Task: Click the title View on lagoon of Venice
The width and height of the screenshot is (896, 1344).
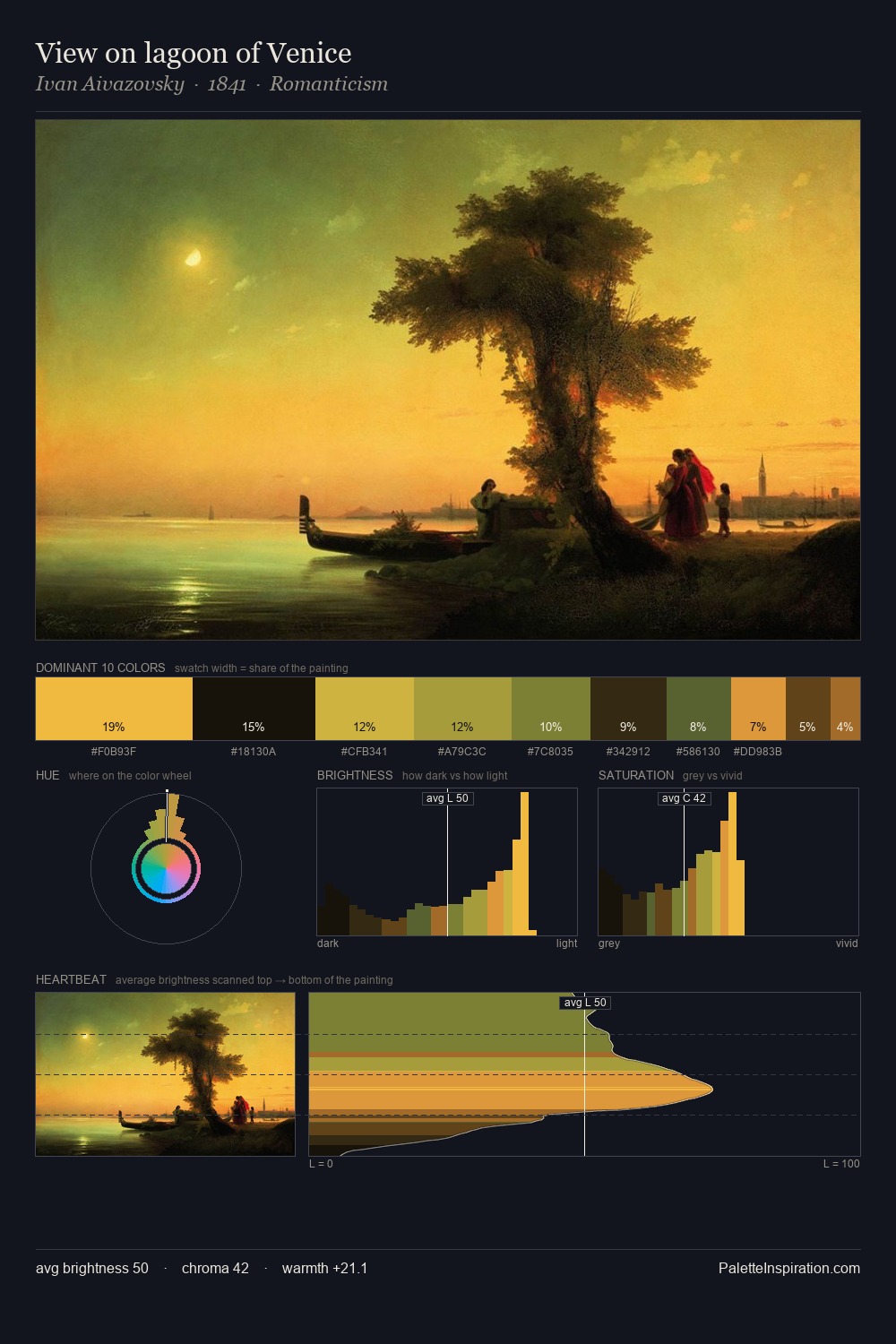Action: pyautogui.click(x=194, y=54)
